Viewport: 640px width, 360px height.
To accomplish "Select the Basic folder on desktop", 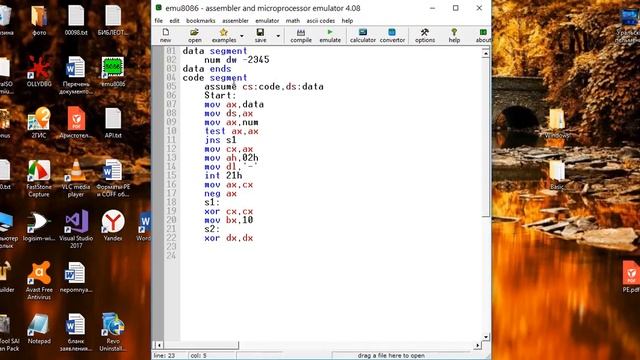I will click(557, 175).
